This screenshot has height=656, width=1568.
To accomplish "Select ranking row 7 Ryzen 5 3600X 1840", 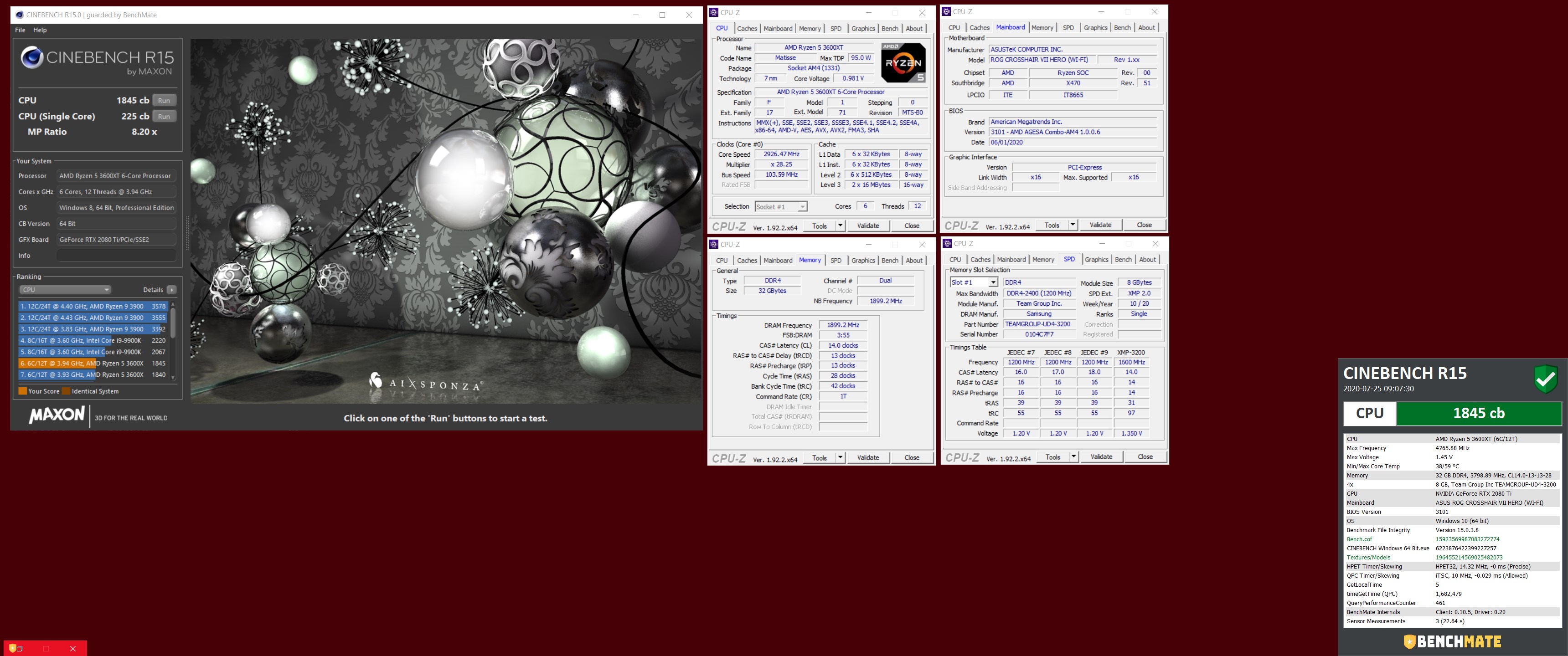I will click(93, 375).
